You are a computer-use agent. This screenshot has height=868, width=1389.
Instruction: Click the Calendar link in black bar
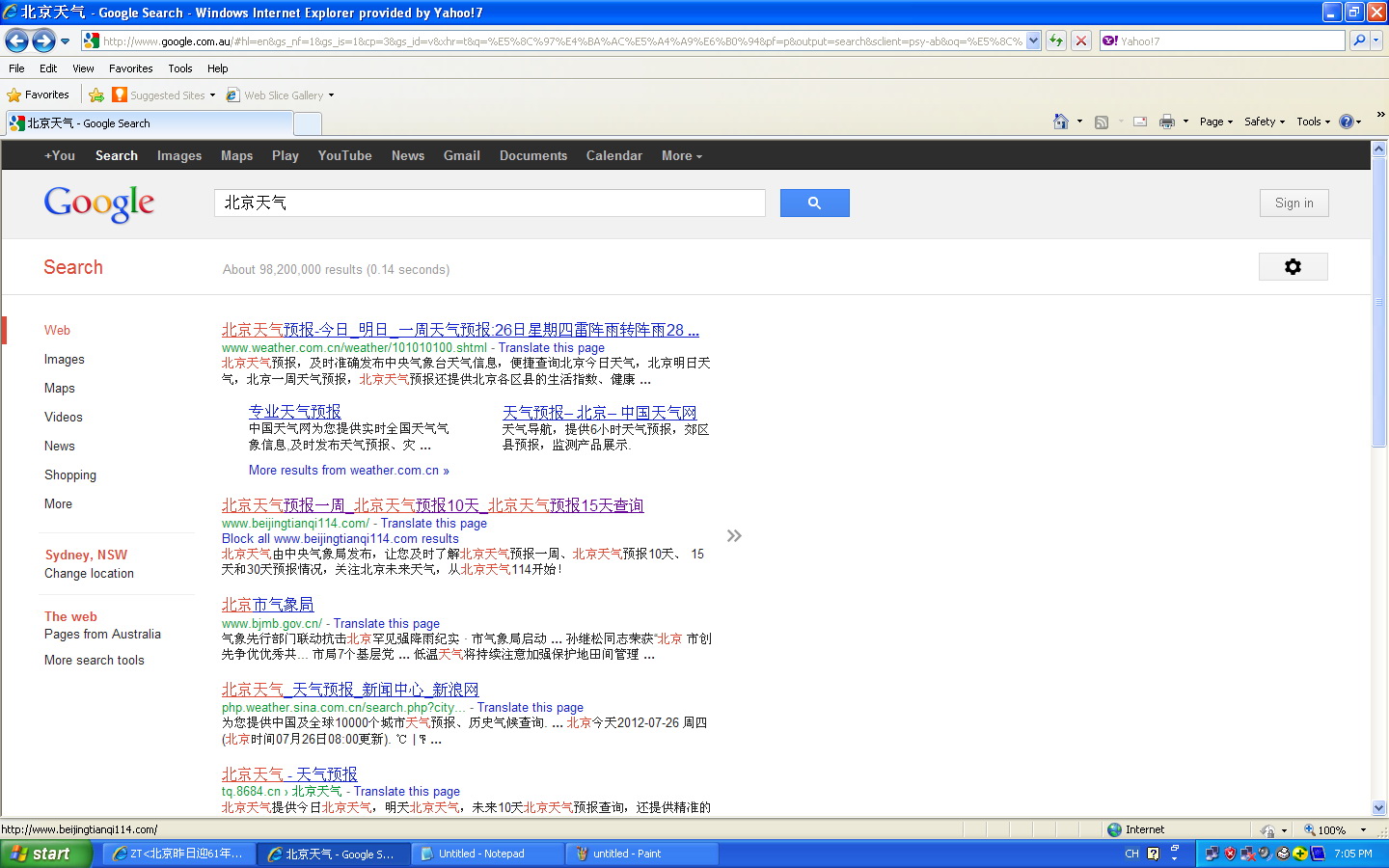(613, 155)
